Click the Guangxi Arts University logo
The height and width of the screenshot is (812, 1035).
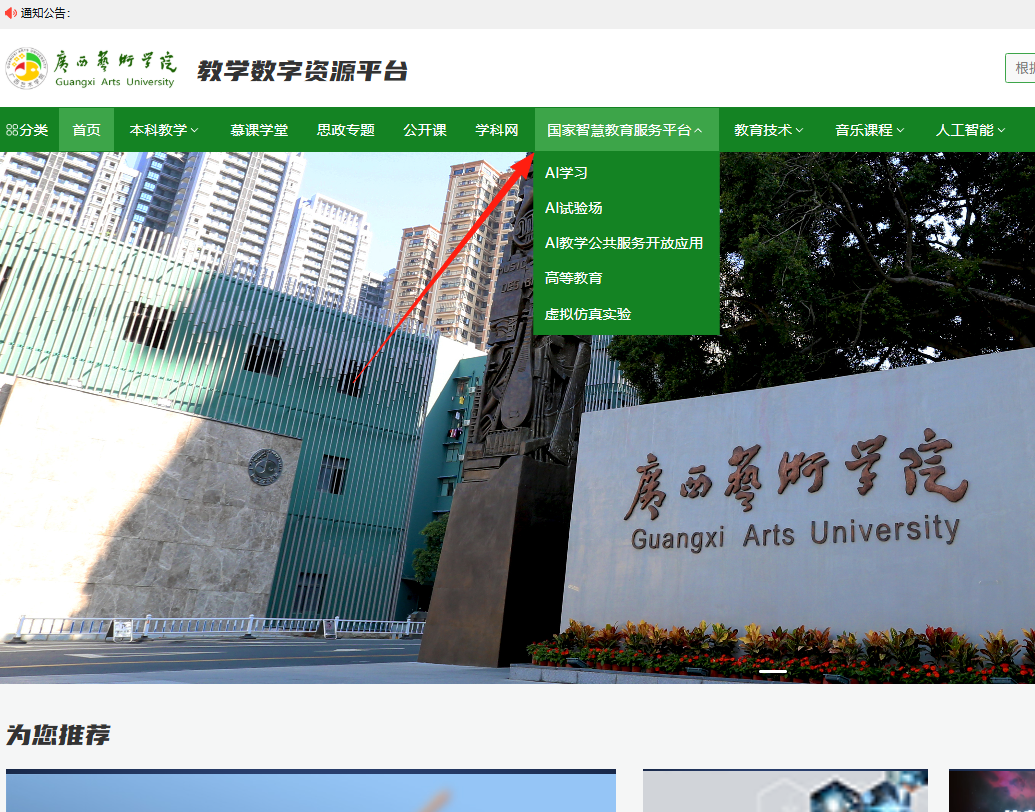[x=27, y=67]
